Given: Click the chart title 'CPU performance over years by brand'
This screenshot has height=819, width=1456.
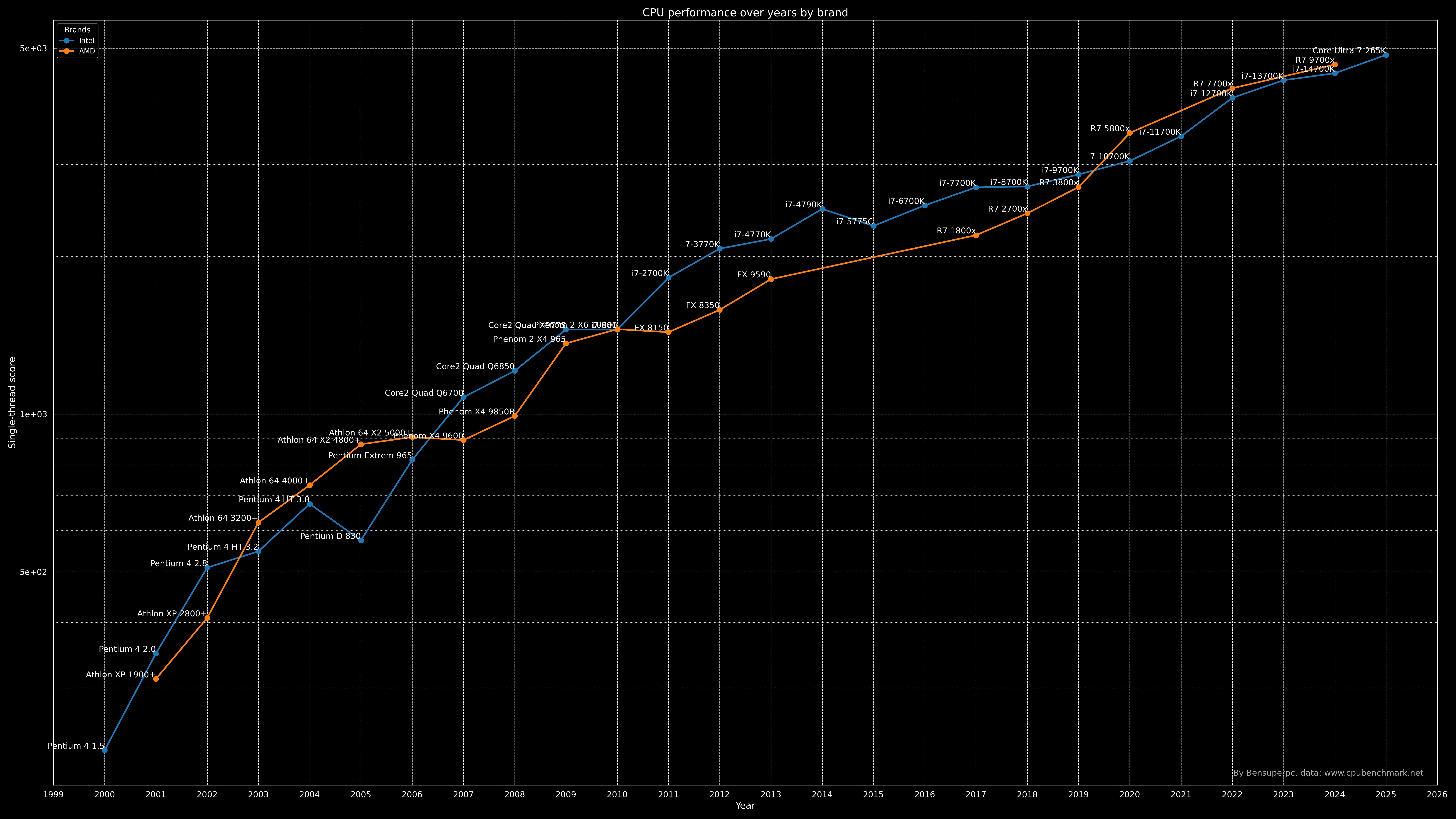Looking at the screenshot, I should [x=745, y=13].
